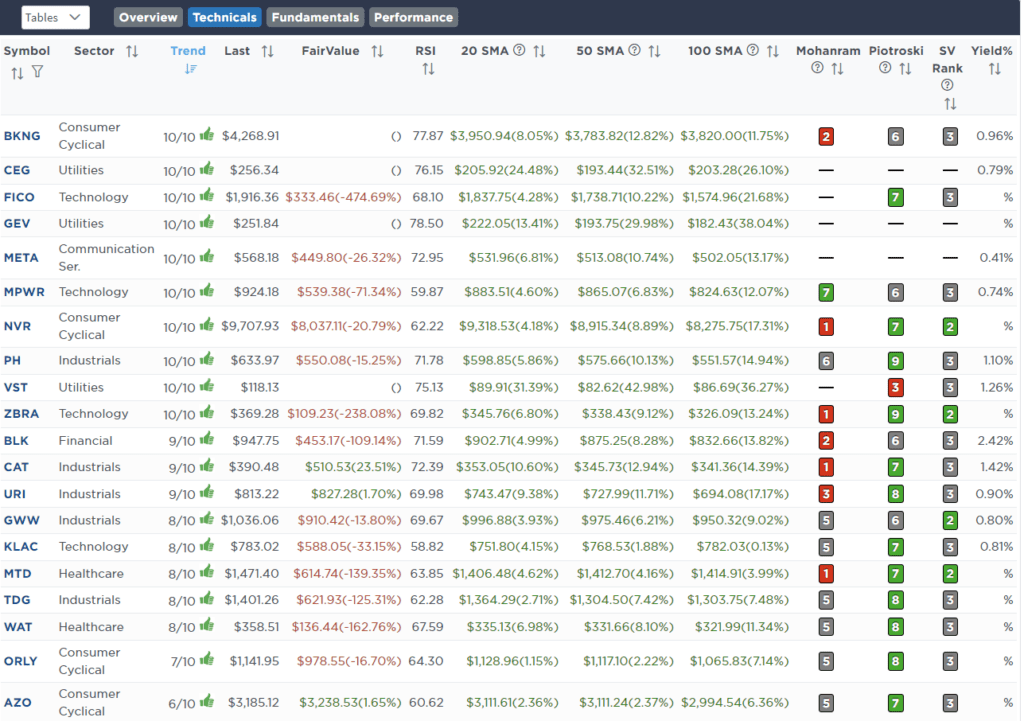The width and height of the screenshot is (1024, 721).
Task: Open the CEG symbol link
Action: click(x=17, y=170)
